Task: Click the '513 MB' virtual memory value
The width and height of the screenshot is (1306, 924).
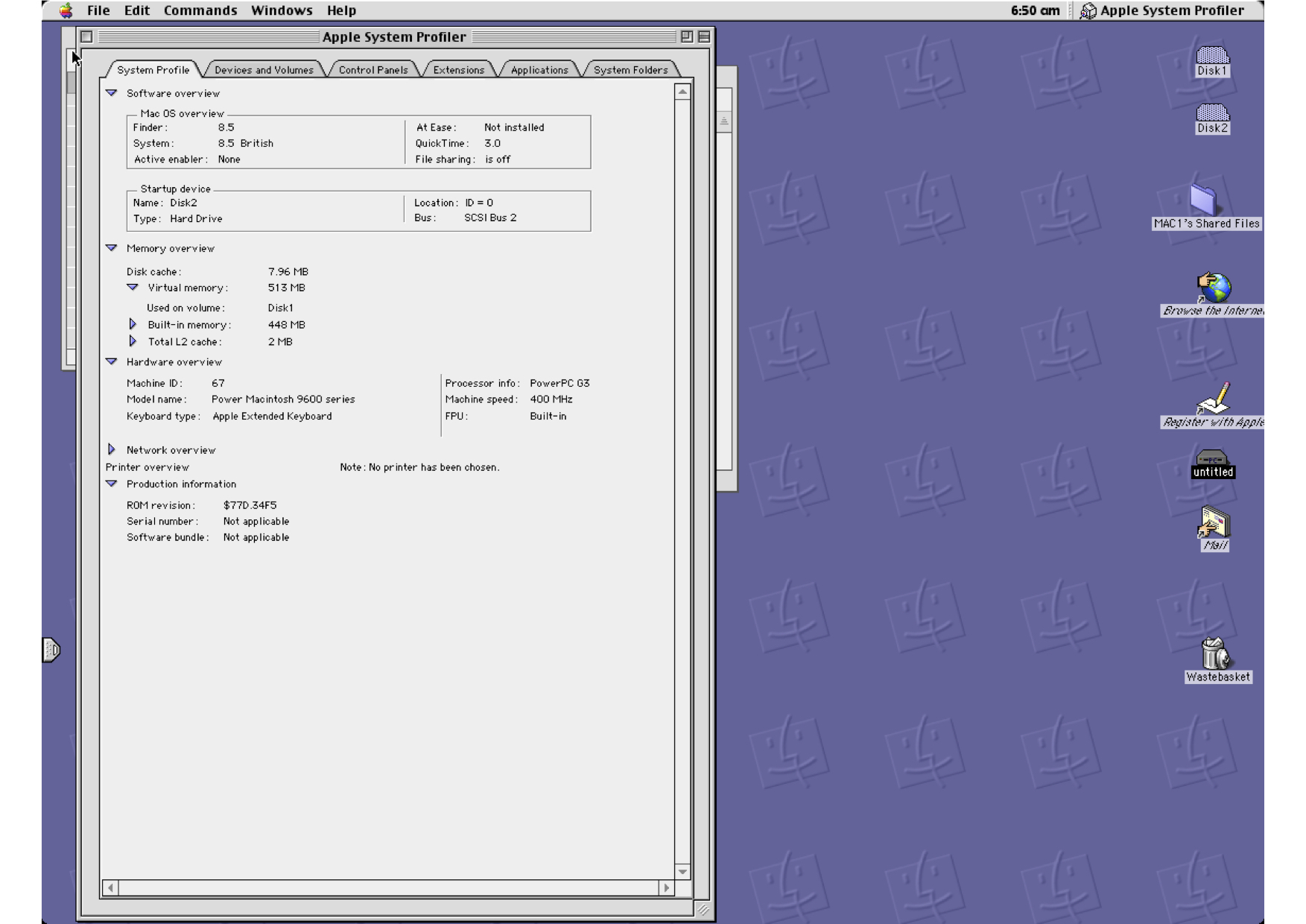Action: point(287,288)
